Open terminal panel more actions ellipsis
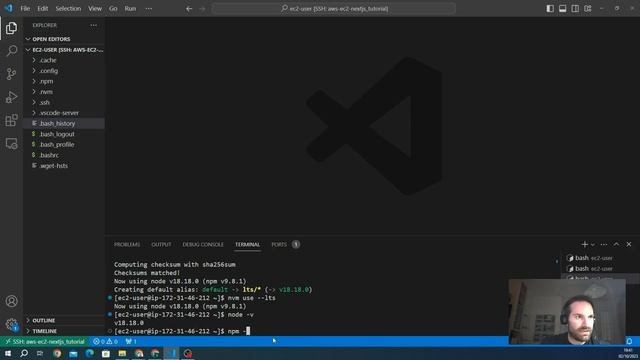 tap(604, 244)
